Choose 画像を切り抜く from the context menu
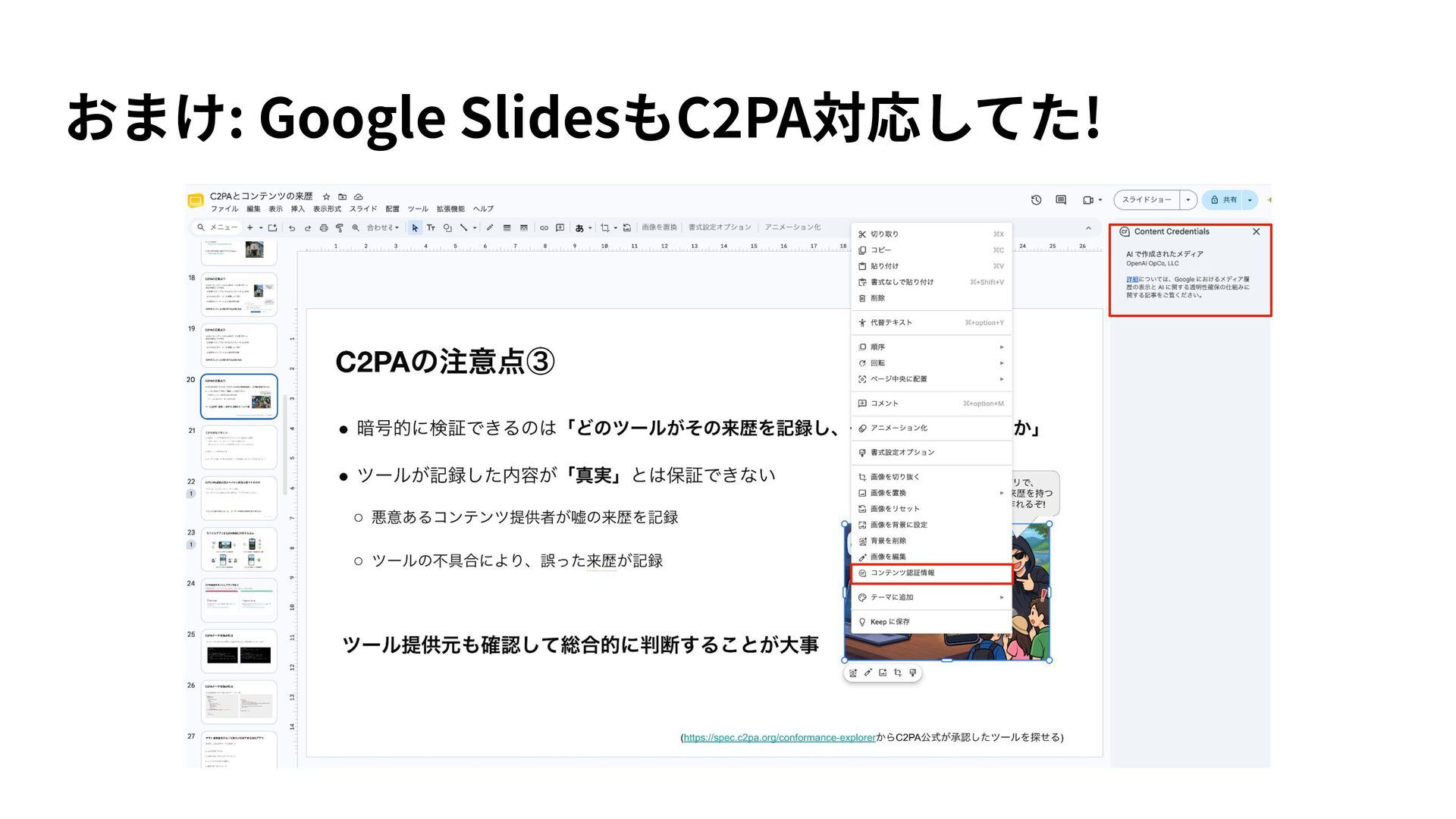The height and width of the screenshot is (819, 1456). (932, 477)
